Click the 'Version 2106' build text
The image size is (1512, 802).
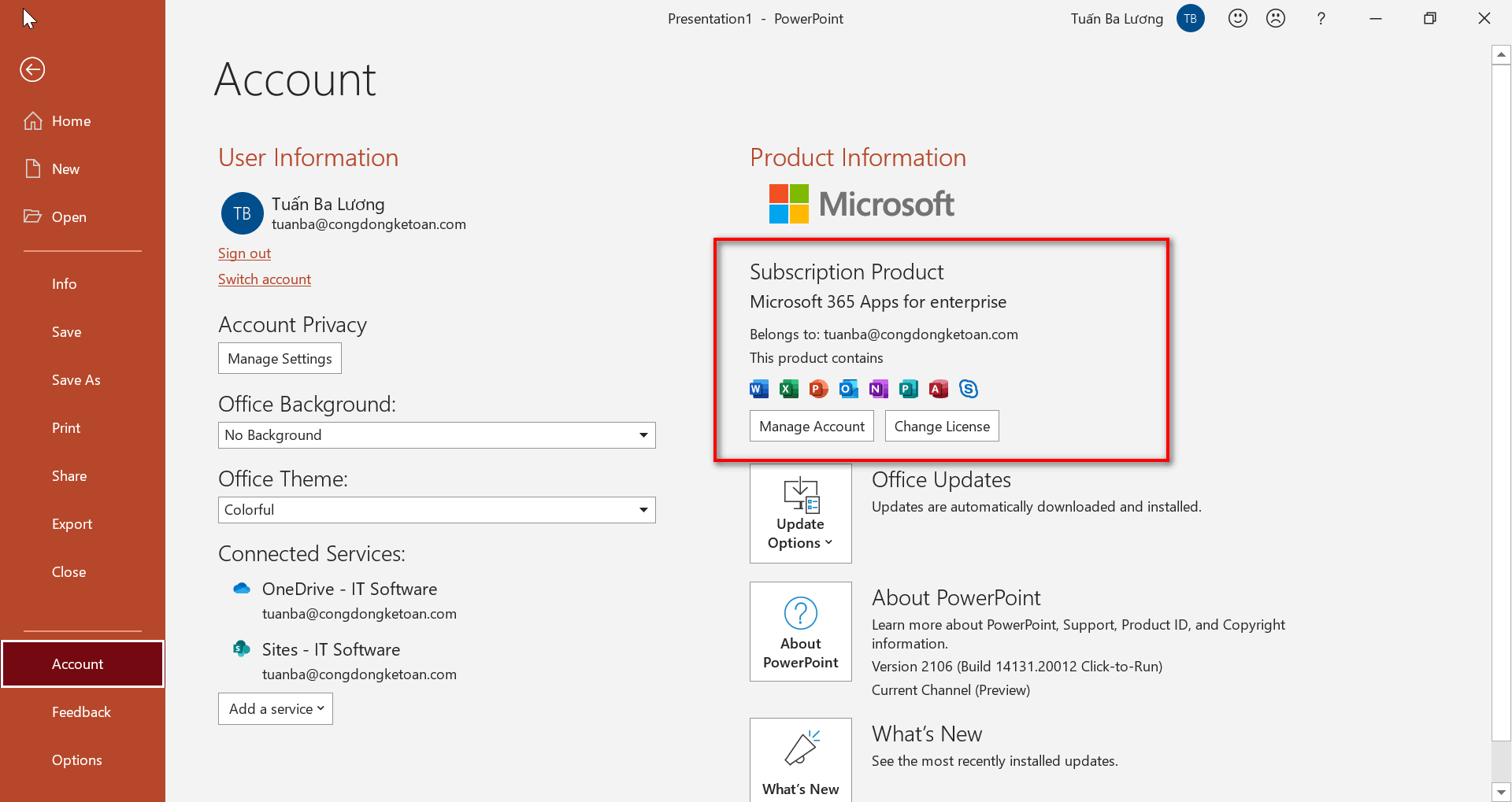pyautogui.click(x=1017, y=667)
